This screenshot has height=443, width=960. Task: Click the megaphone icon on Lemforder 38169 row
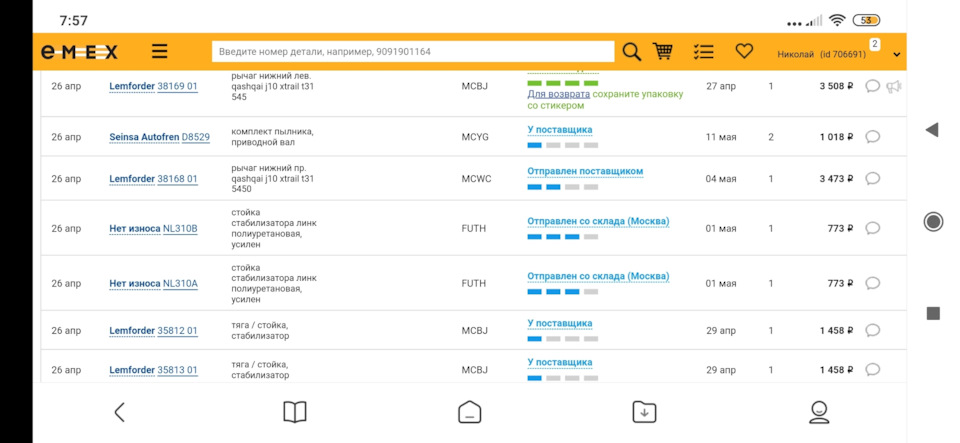894,86
